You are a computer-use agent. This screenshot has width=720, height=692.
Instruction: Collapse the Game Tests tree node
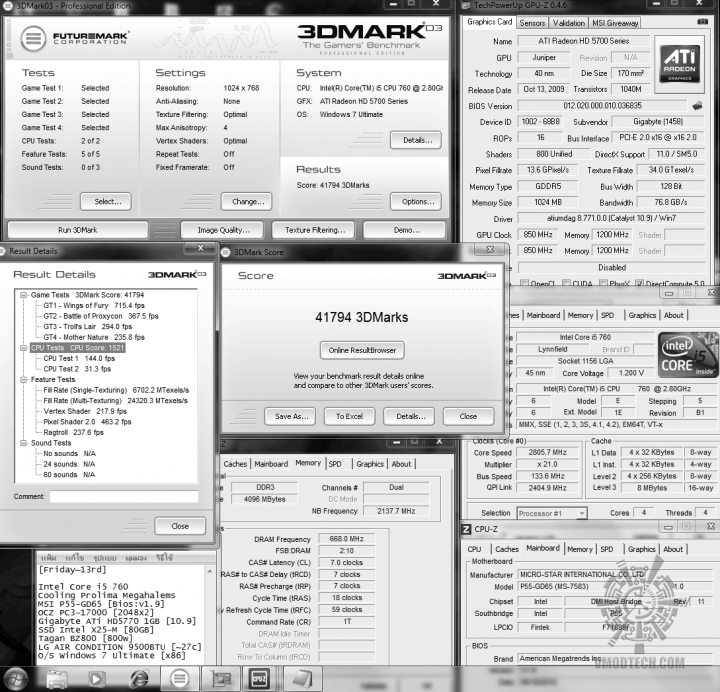click(23, 295)
